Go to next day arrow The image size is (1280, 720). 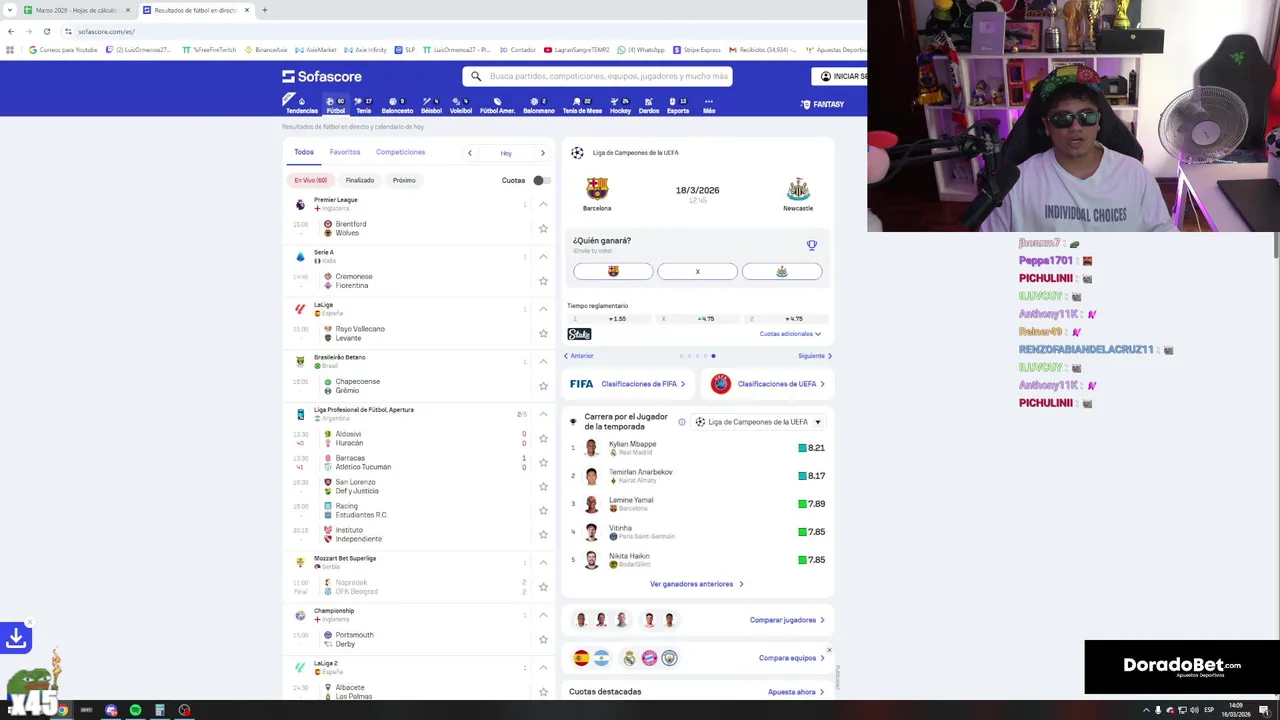(x=542, y=153)
